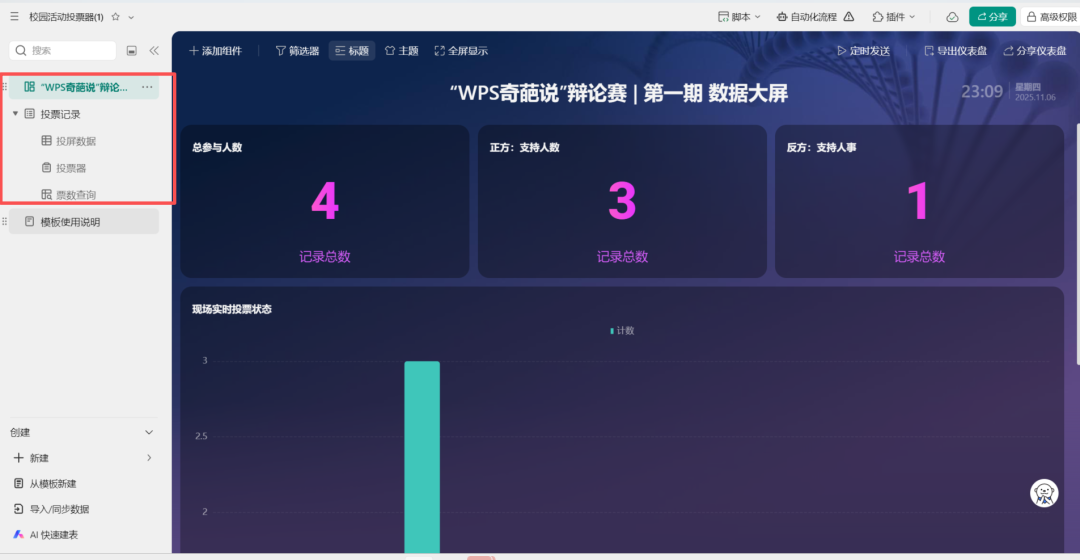Switch to 全屏显示
Viewport: 1080px width, 560px height.
461,51
